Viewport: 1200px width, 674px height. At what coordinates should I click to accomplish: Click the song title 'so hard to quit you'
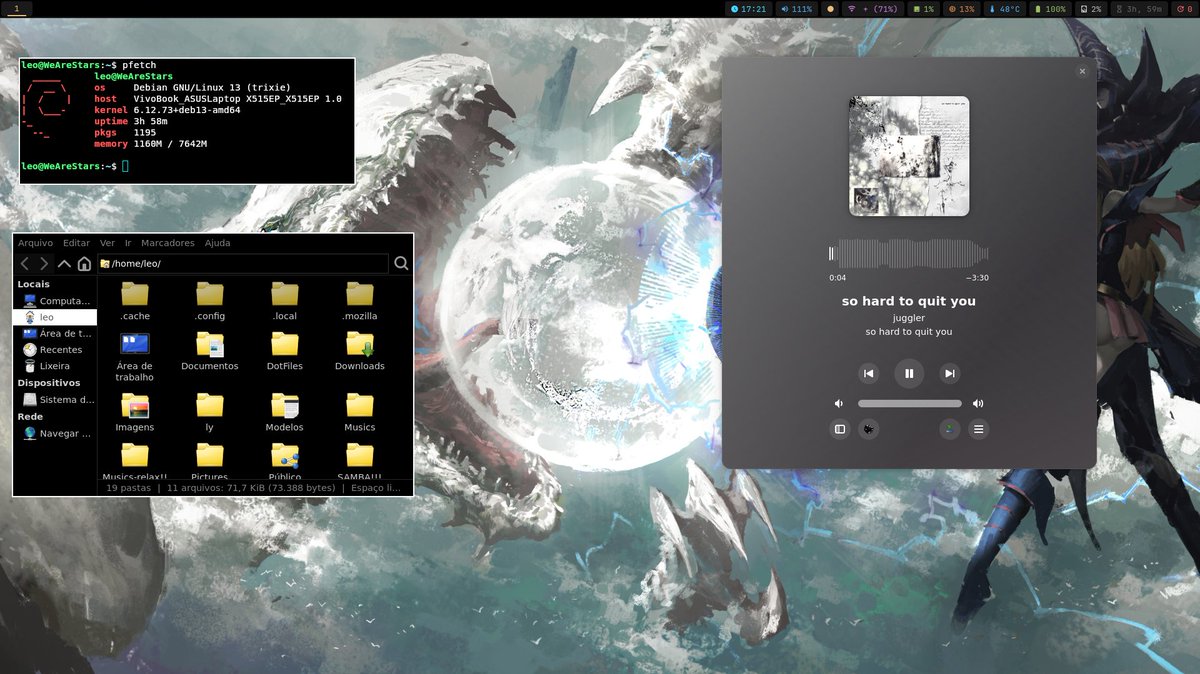909,301
